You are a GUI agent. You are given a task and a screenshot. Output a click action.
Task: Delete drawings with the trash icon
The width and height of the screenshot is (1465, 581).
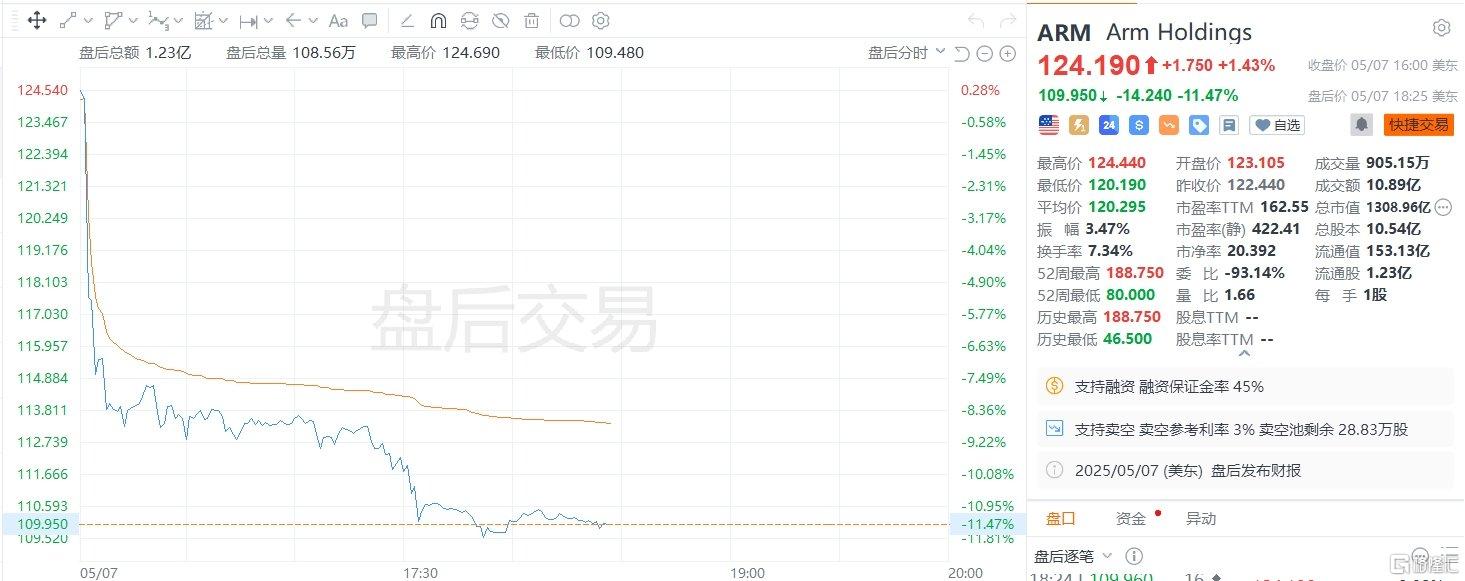pos(532,20)
